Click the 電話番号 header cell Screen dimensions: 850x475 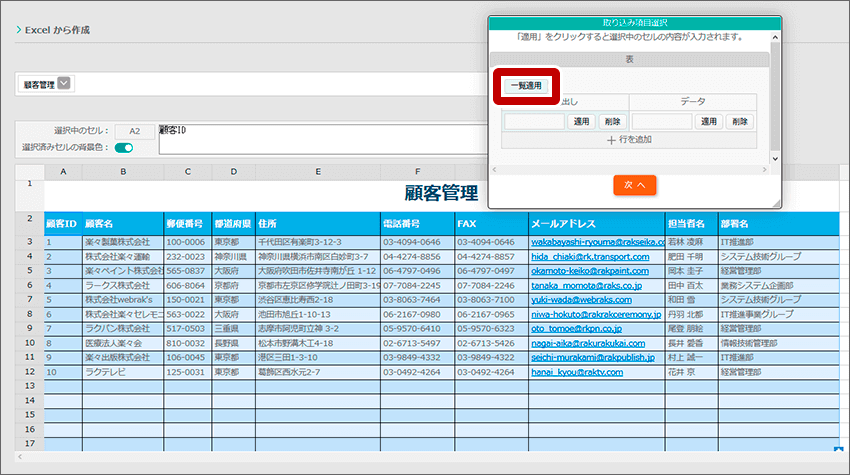point(417,223)
